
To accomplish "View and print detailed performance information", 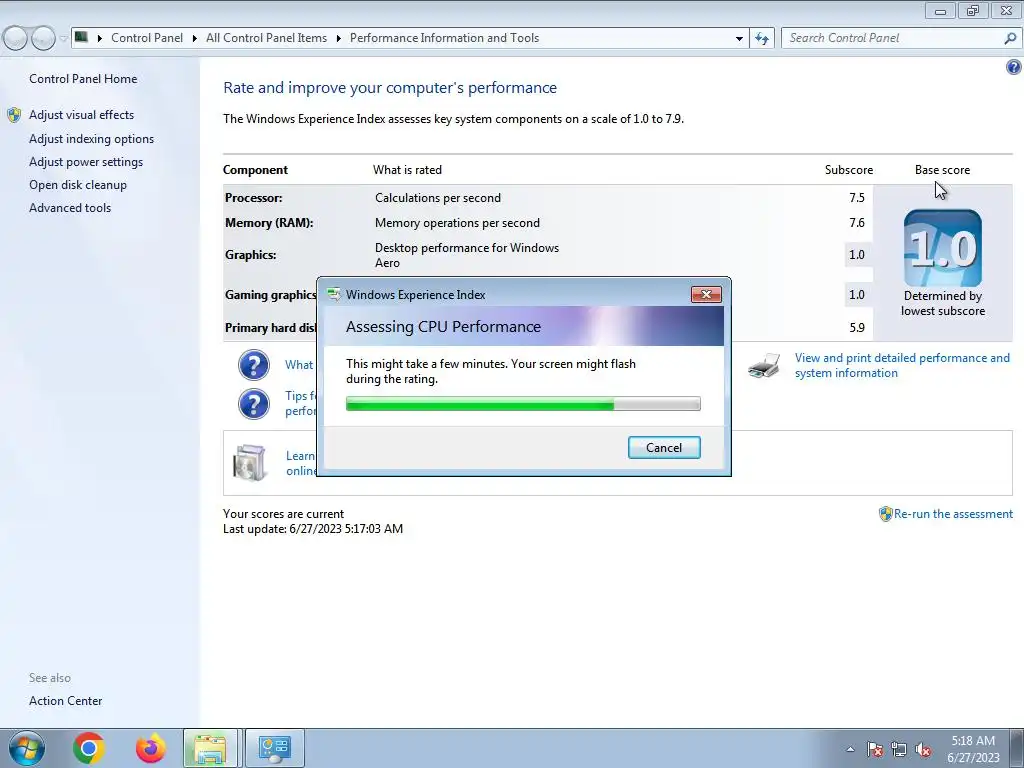I will click(x=902, y=366).
